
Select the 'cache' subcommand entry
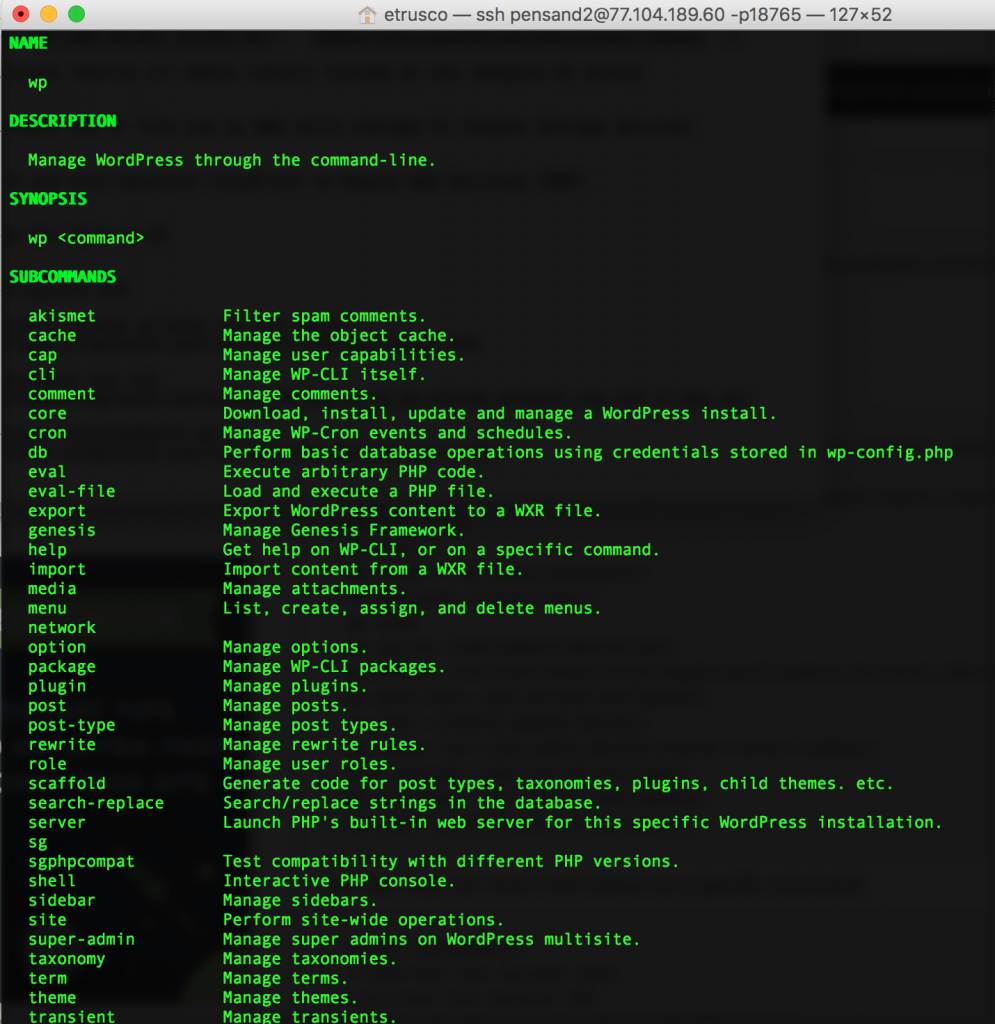click(51, 335)
